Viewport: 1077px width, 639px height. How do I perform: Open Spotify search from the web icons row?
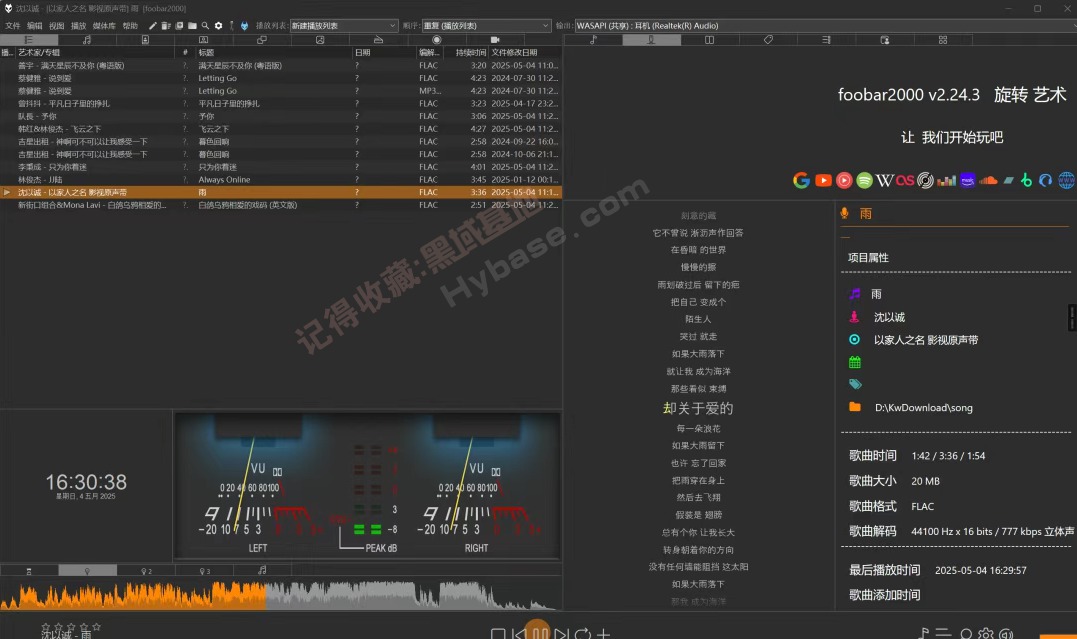[865, 181]
